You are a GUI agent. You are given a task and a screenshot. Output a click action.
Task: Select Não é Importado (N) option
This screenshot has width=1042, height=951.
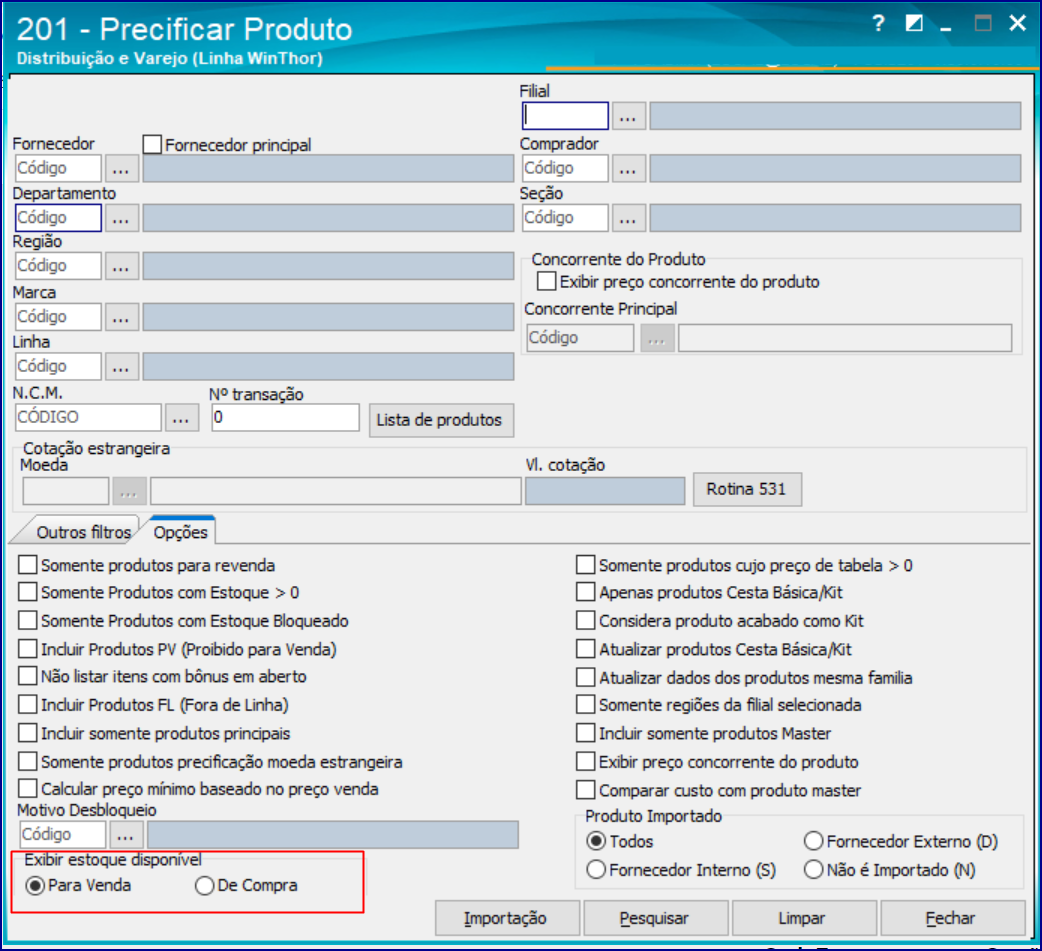coord(813,870)
